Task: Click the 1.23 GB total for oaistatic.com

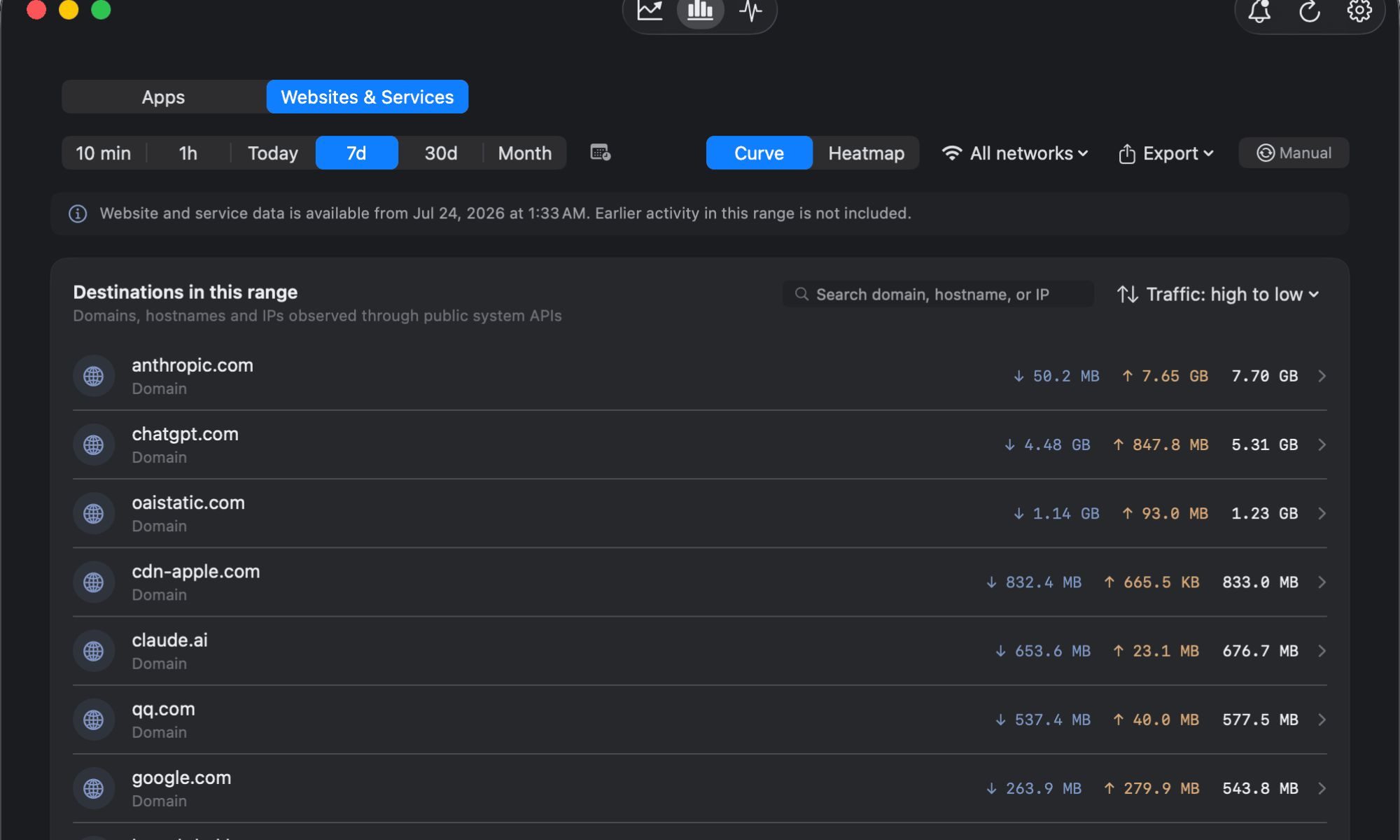Action: [x=1264, y=514]
